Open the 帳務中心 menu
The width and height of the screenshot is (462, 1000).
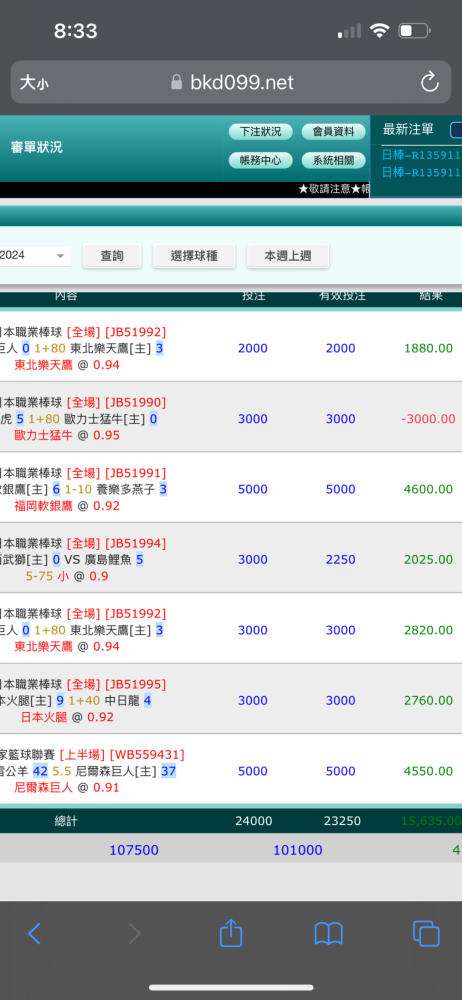tap(260, 161)
